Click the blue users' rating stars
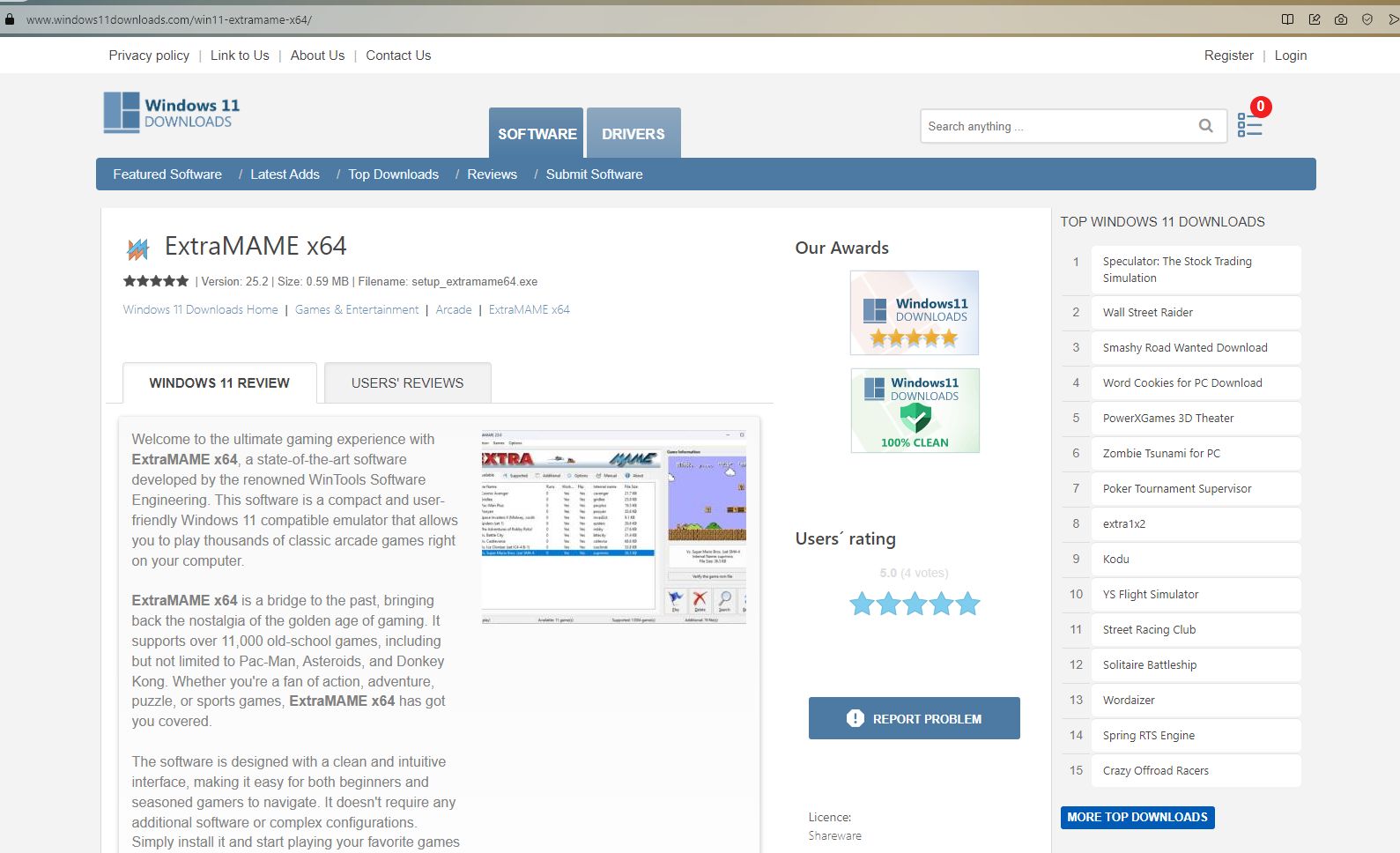The image size is (1400, 853). (x=915, y=604)
